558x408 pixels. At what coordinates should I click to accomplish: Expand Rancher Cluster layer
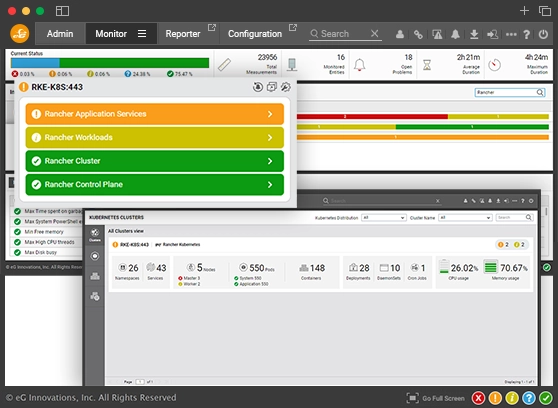pyautogui.click(x=155, y=161)
